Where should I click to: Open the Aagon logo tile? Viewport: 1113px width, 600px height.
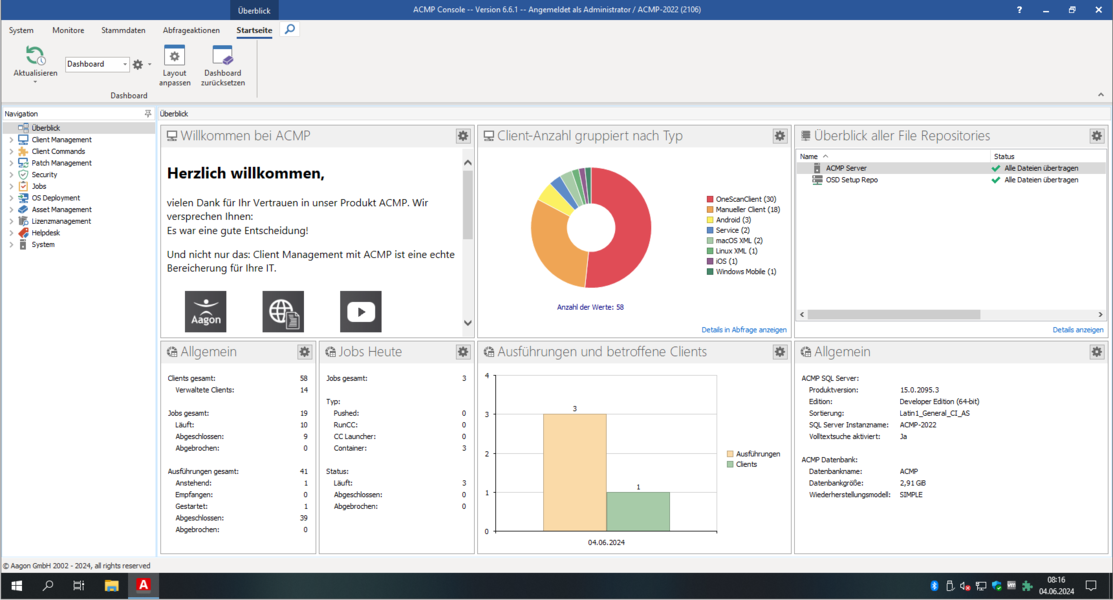tap(205, 312)
